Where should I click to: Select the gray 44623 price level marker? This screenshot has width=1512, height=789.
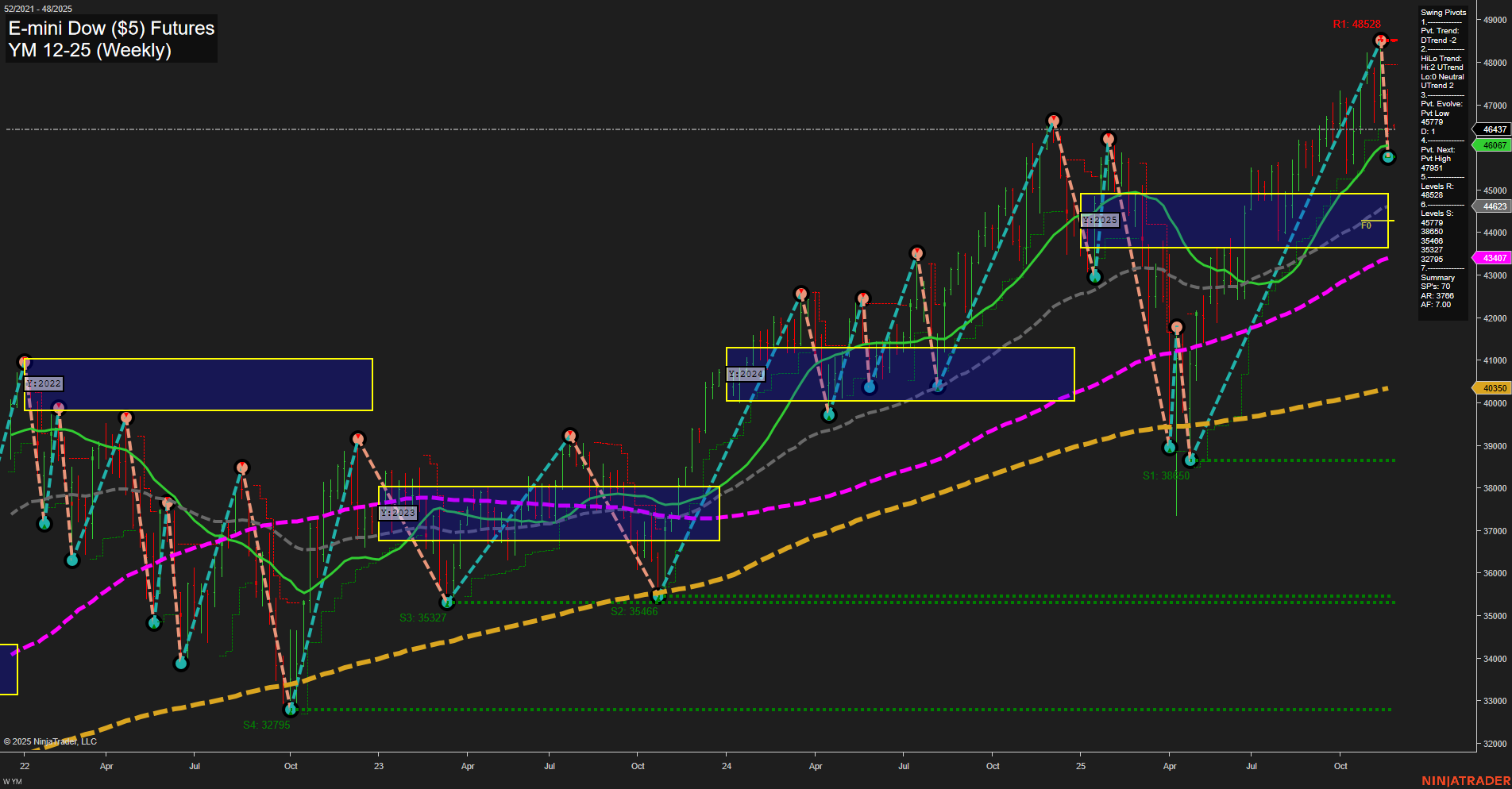click(x=1491, y=206)
